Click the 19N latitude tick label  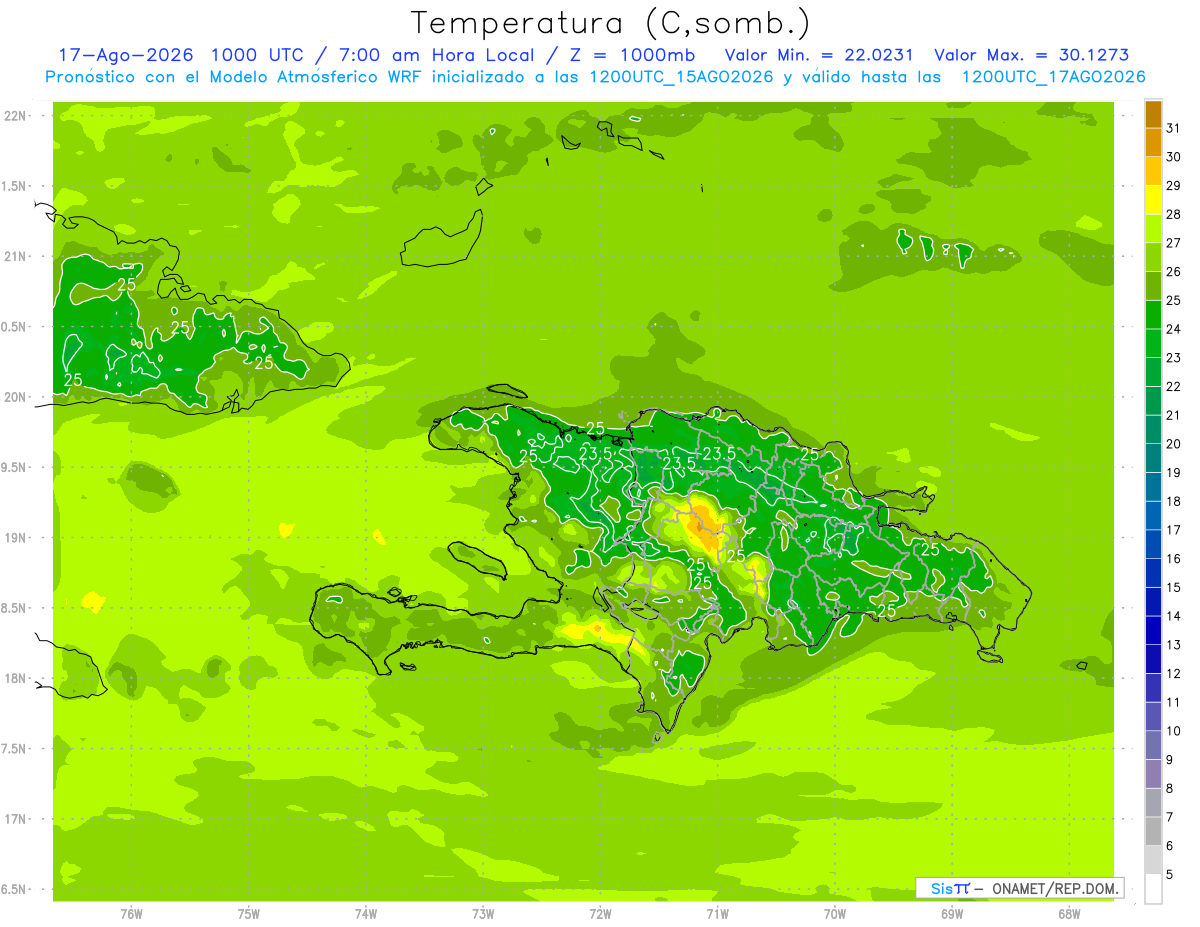tap(16, 538)
